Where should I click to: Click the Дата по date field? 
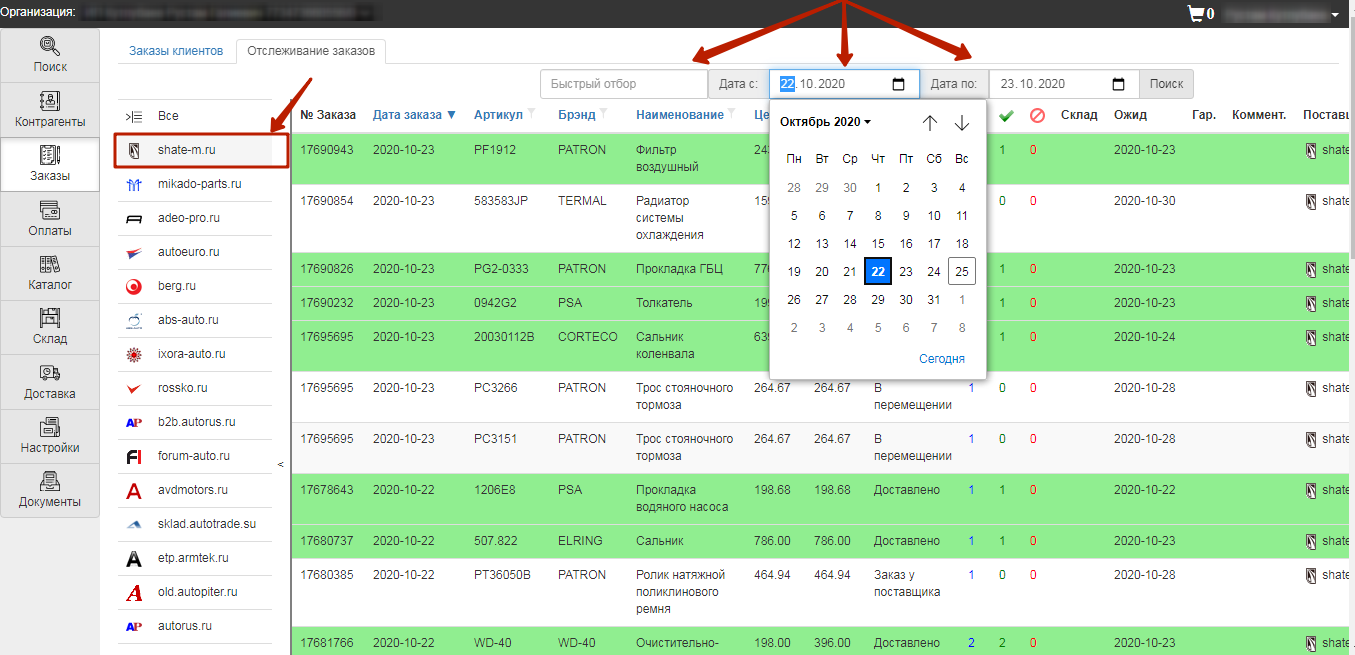coord(1064,84)
